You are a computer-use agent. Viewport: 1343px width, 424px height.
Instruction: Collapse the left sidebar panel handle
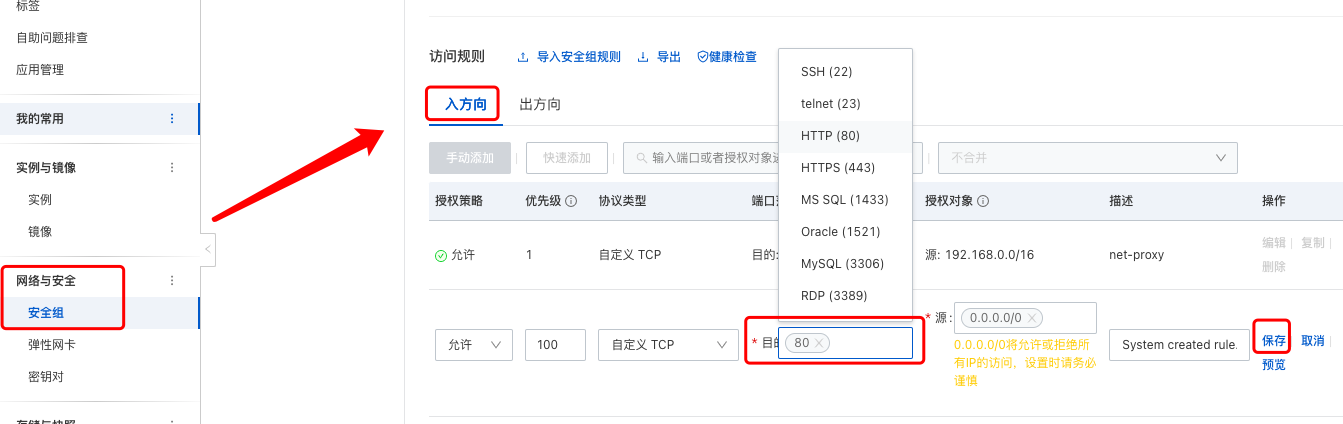click(x=208, y=249)
